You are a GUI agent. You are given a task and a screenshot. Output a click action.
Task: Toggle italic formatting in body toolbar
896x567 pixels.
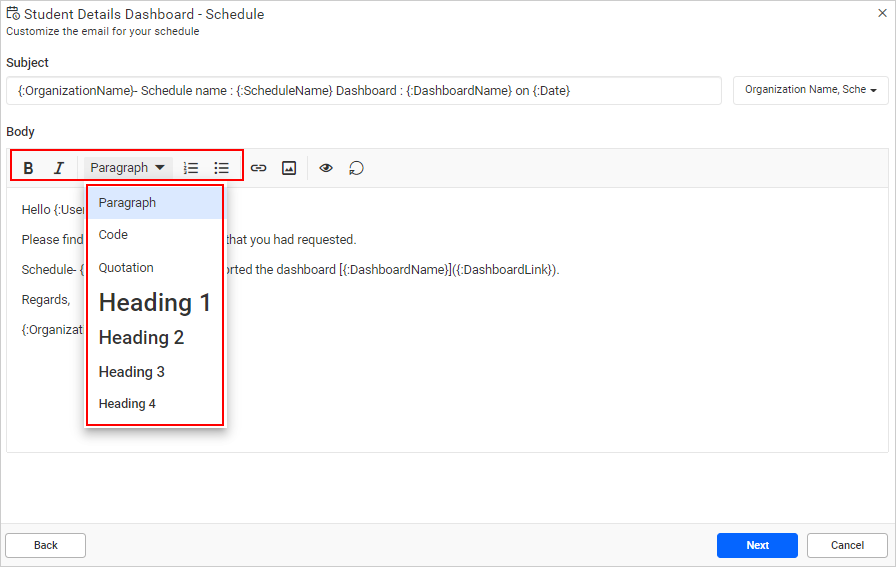pyautogui.click(x=58, y=168)
